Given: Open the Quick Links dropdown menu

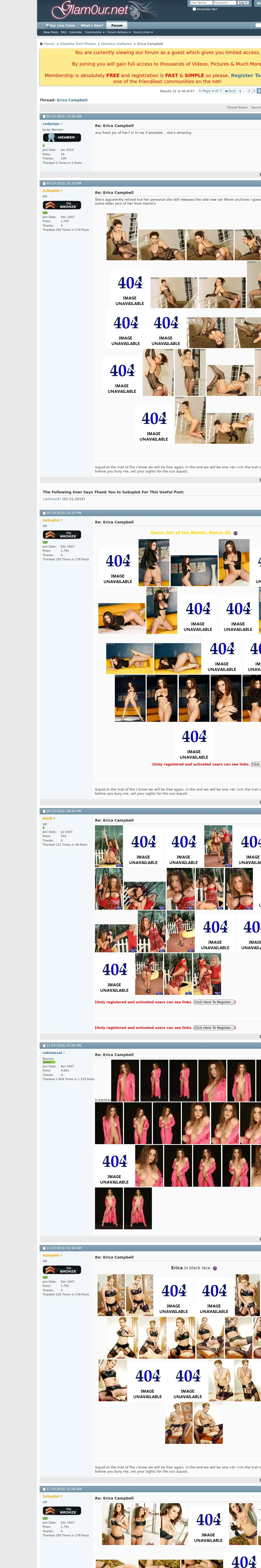Looking at the screenshot, I should (143, 32).
